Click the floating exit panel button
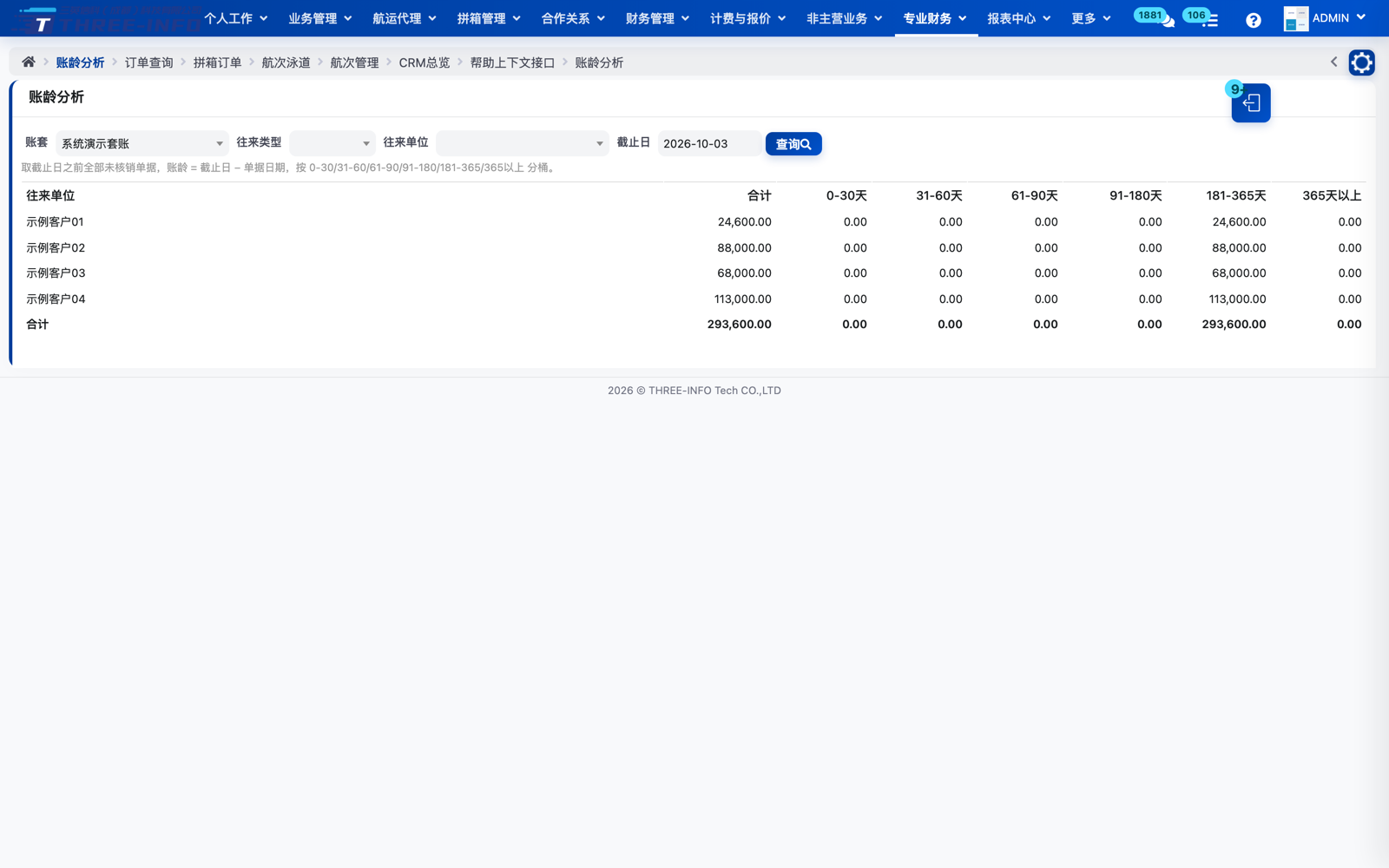 [1251, 102]
